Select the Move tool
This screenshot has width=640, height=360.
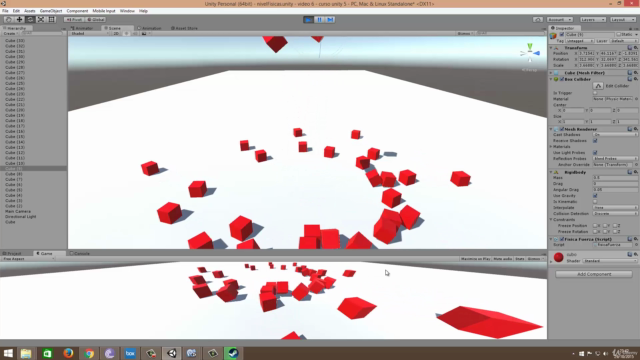pyautogui.click(x=19, y=20)
